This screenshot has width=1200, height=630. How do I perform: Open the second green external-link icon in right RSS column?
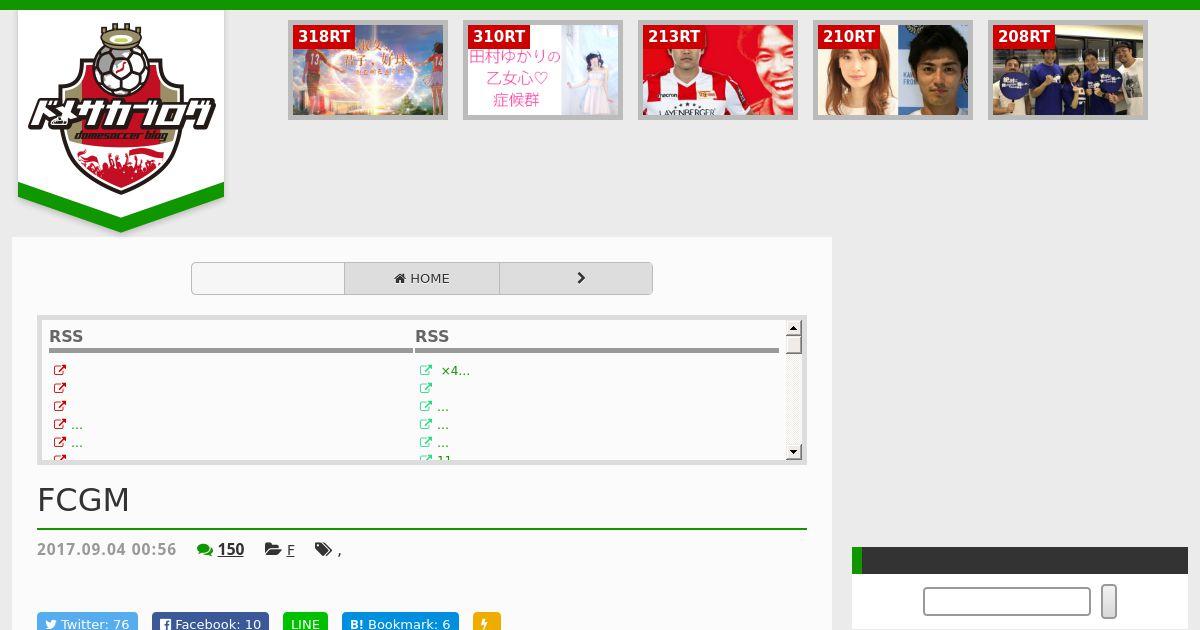pos(426,388)
